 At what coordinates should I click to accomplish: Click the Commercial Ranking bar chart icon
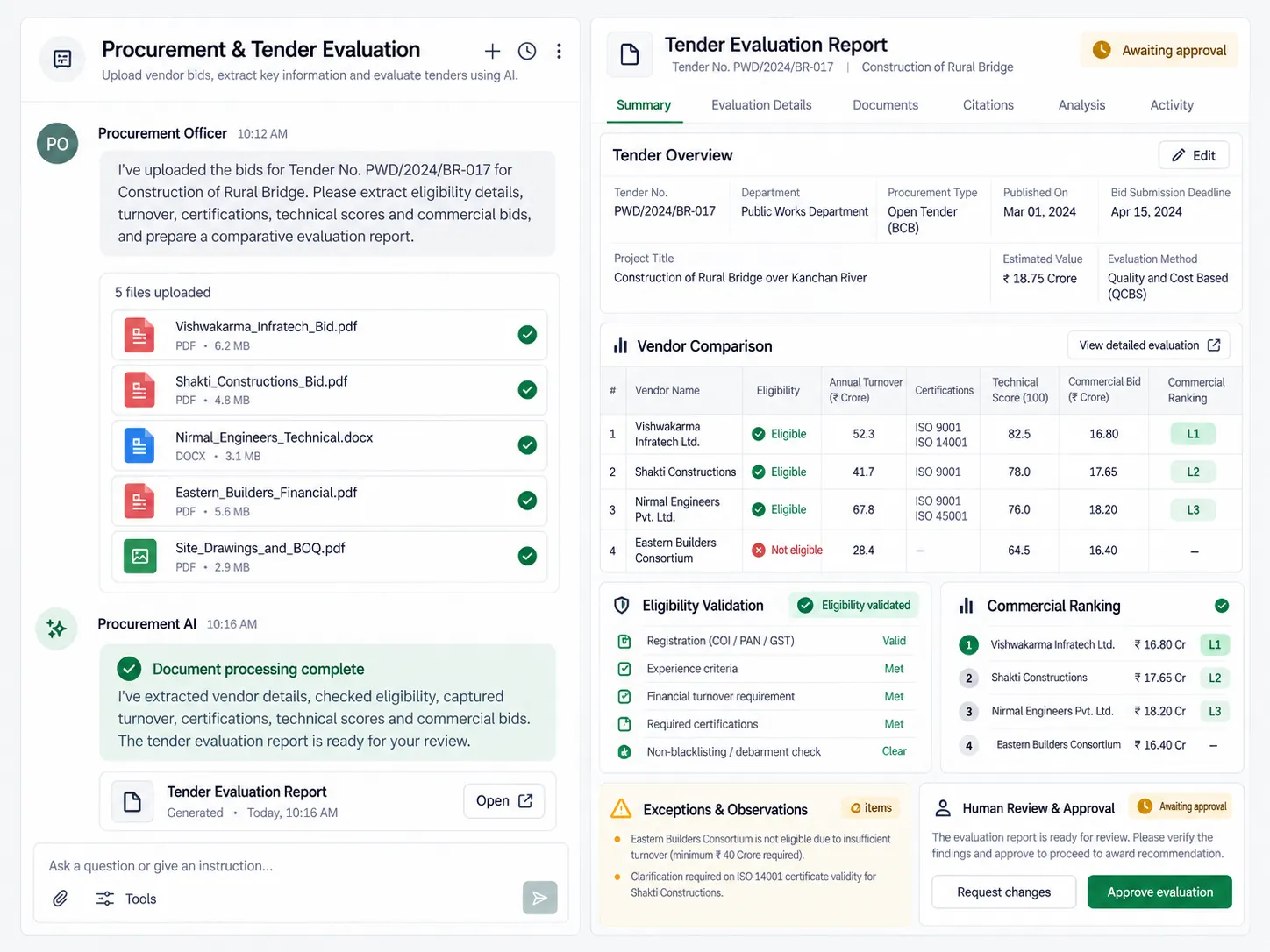click(967, 606)
